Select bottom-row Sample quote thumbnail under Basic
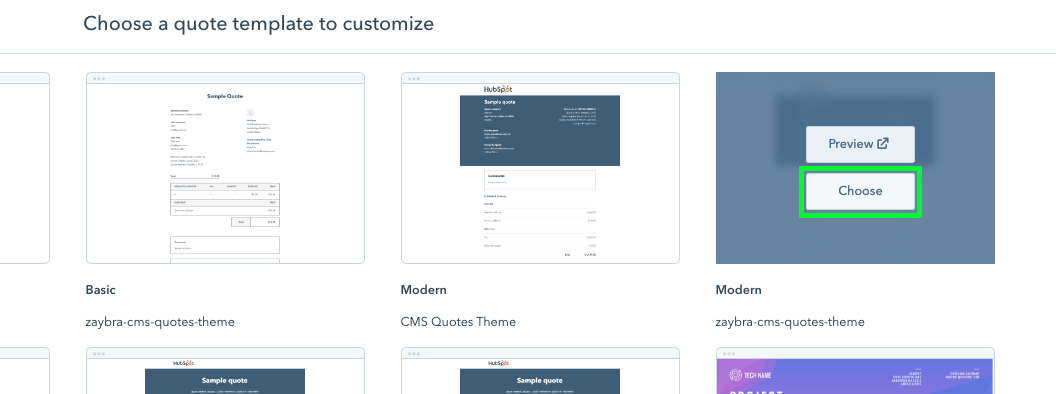The image size is (1056, 394). (x=226, y=370)
